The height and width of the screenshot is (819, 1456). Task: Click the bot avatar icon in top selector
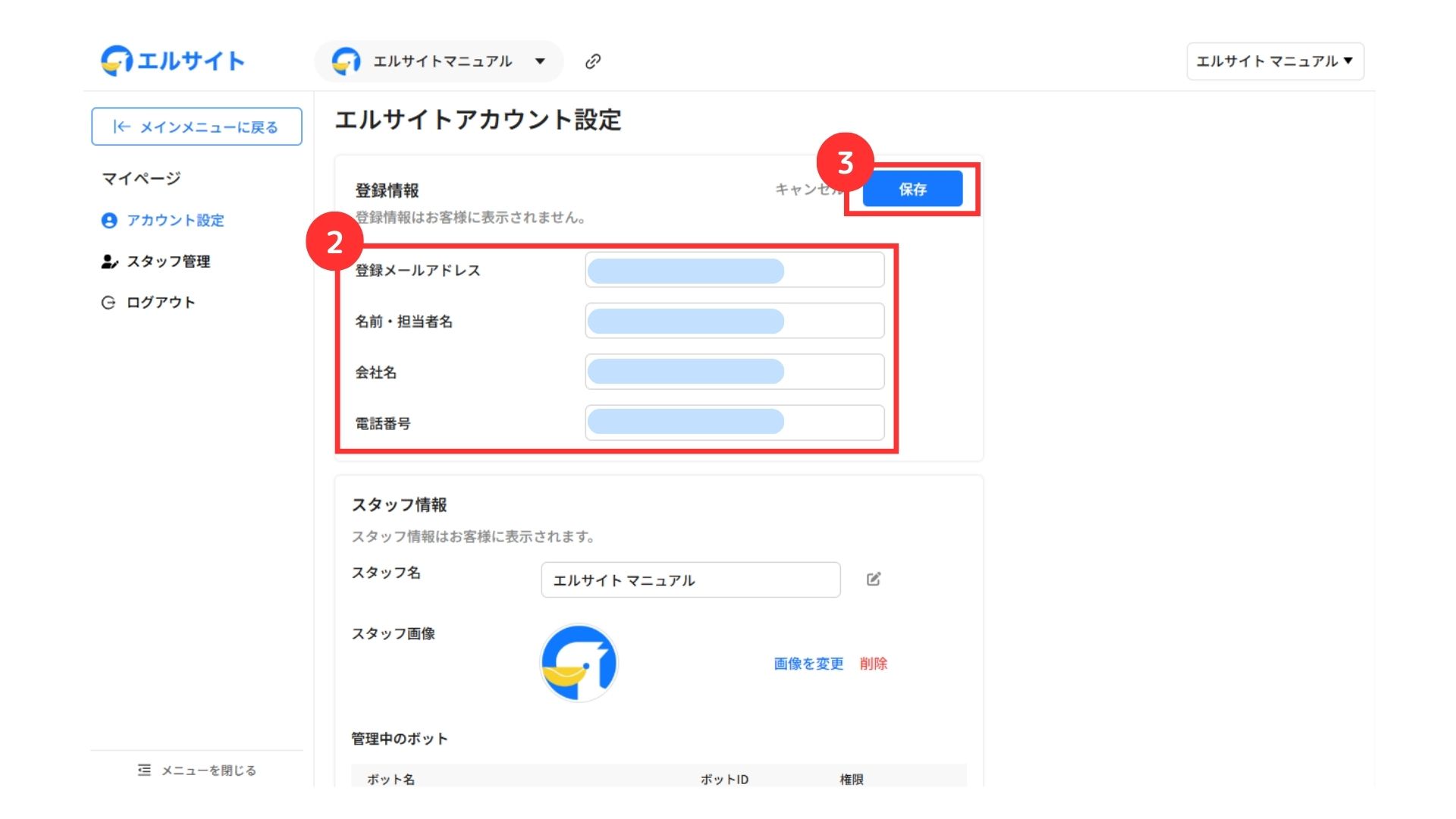pyautogui.click(x=347, y=61)
